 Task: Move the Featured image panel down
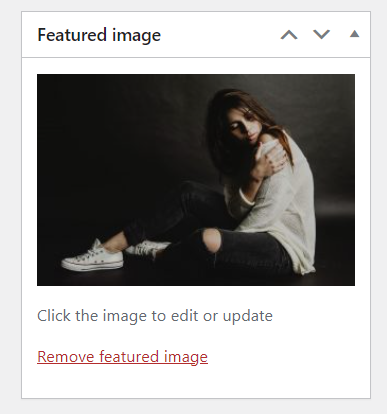tap(321, 34)
